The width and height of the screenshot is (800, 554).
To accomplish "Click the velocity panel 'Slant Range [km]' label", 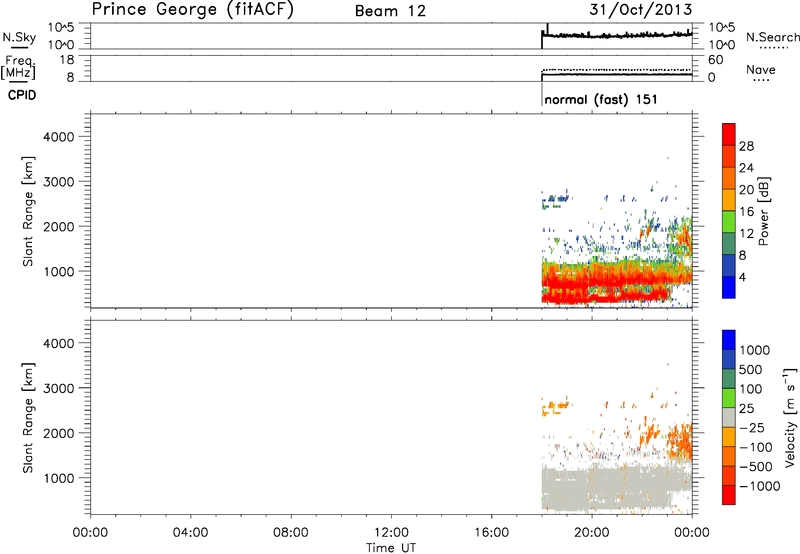I will click(x=28, y=418).
